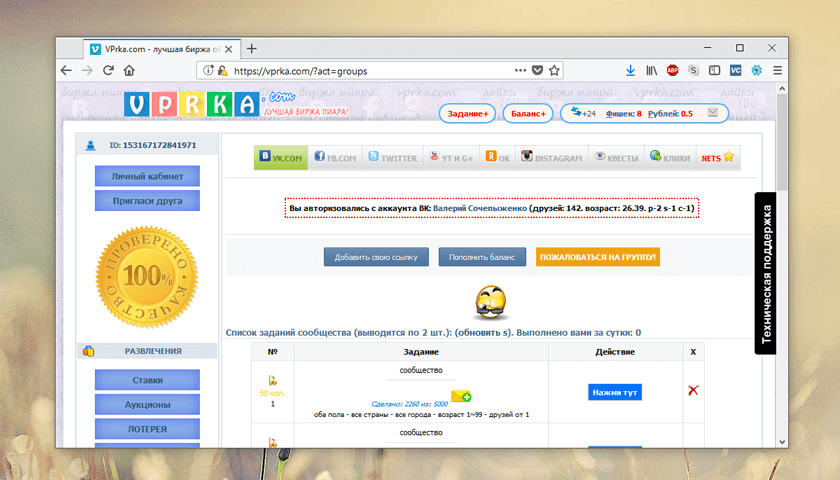
Task: Switch to the OK tab
Action: [498, 158]
